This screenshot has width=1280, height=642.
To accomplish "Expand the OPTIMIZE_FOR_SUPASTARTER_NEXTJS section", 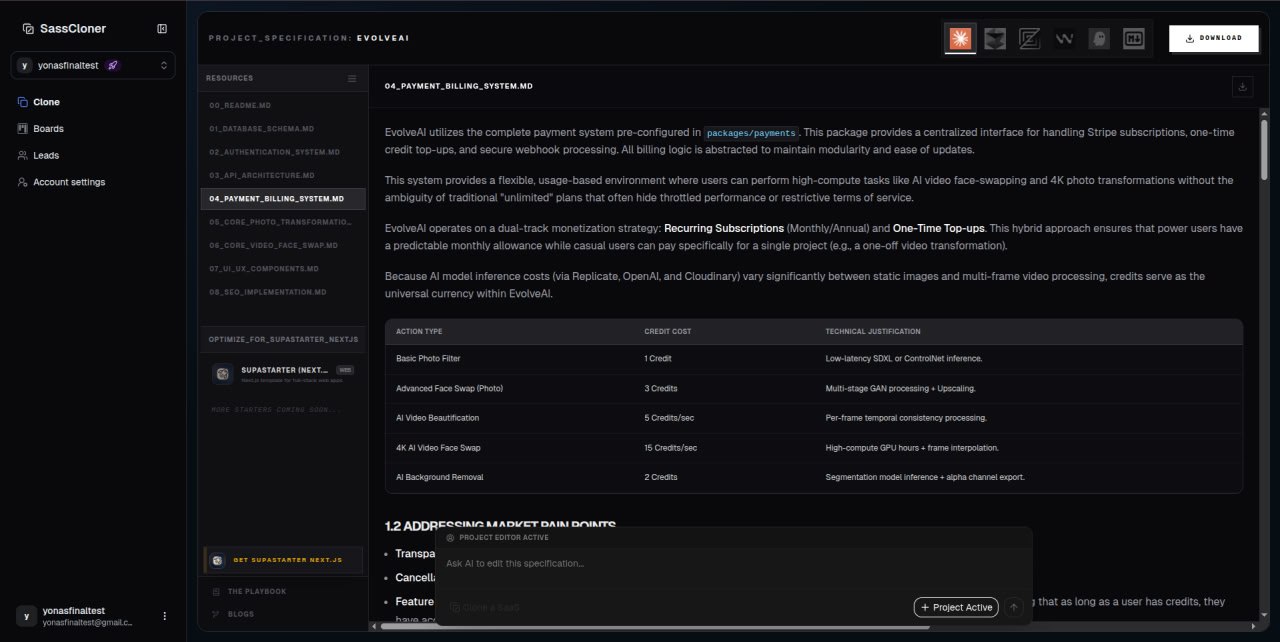I will coord(282,339).
